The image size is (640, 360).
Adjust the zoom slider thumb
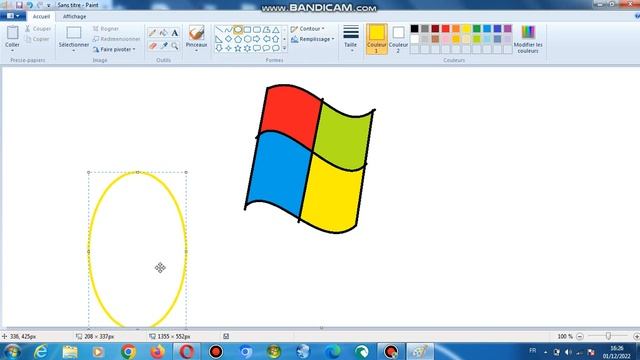(608, 336)
